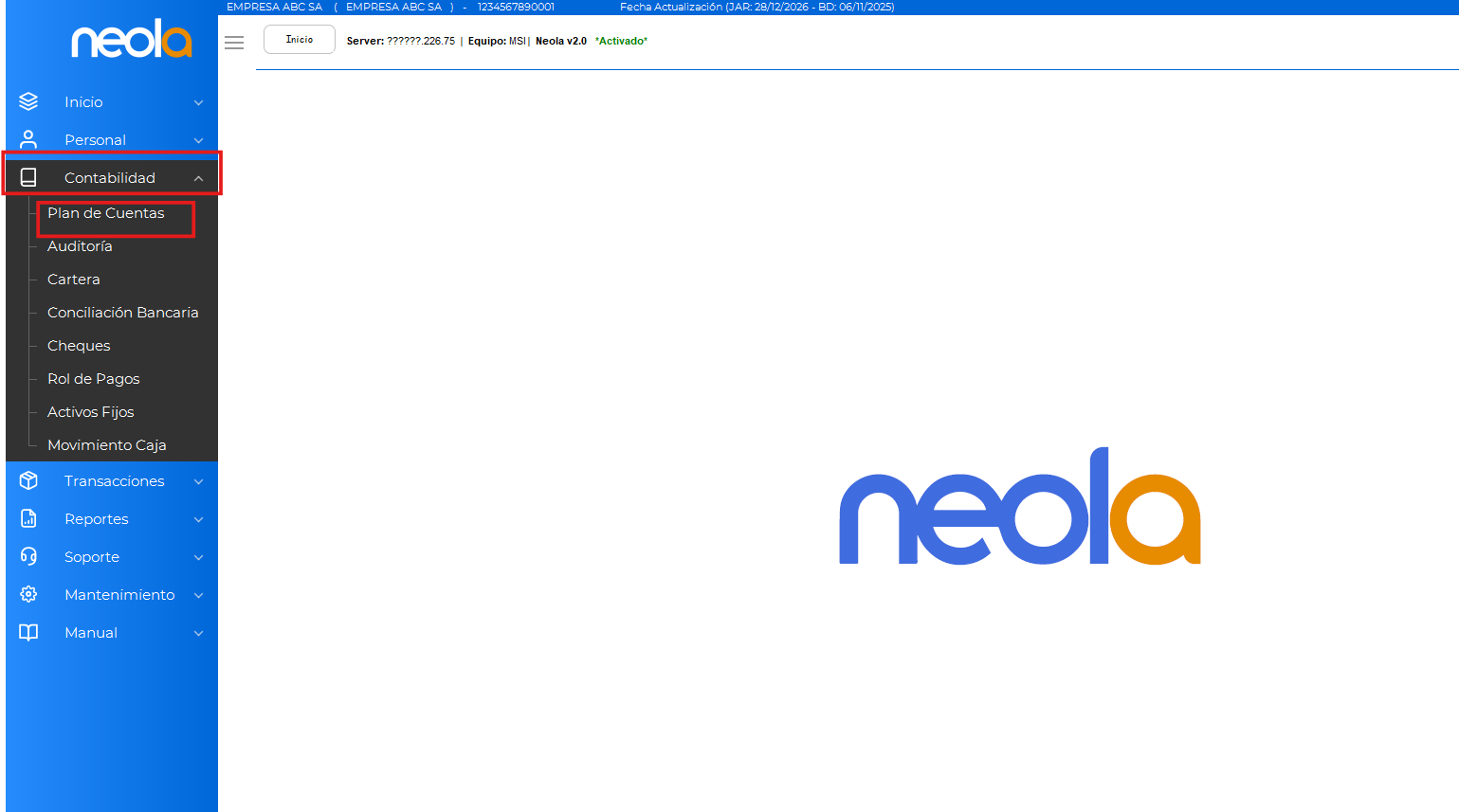Click the person icon beside Personal
Viewport: 1459px width, 812px height.
[x=28, y=139]
